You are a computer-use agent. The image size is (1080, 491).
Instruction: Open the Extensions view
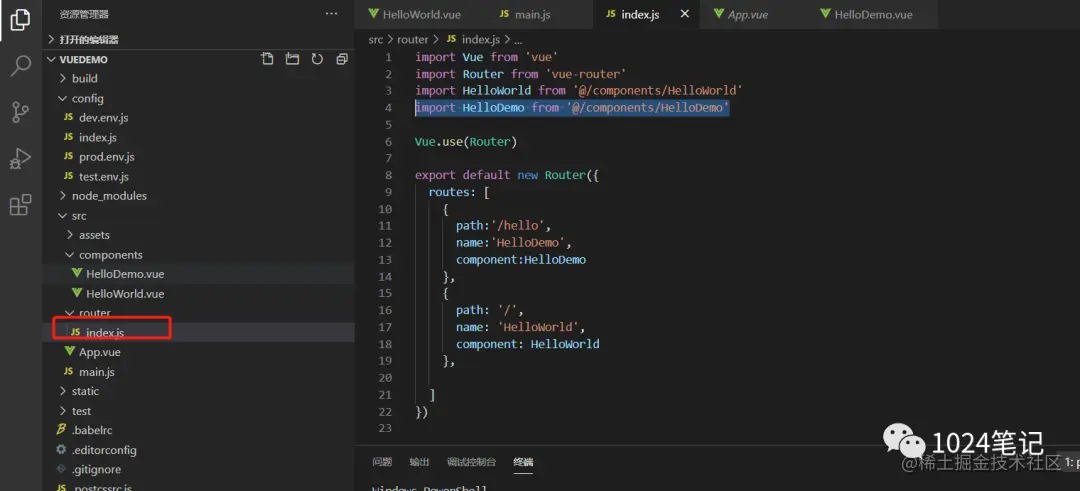pos(21,205)
